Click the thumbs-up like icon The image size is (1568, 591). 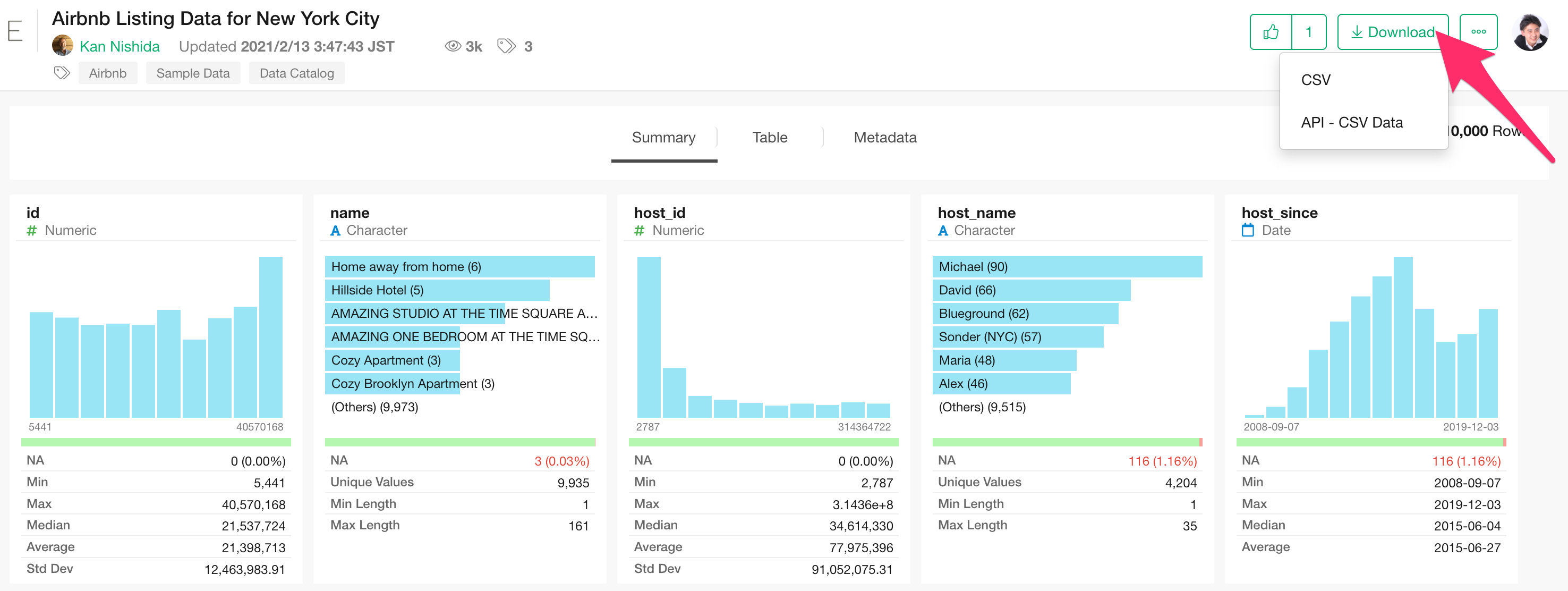[1271, 32]
